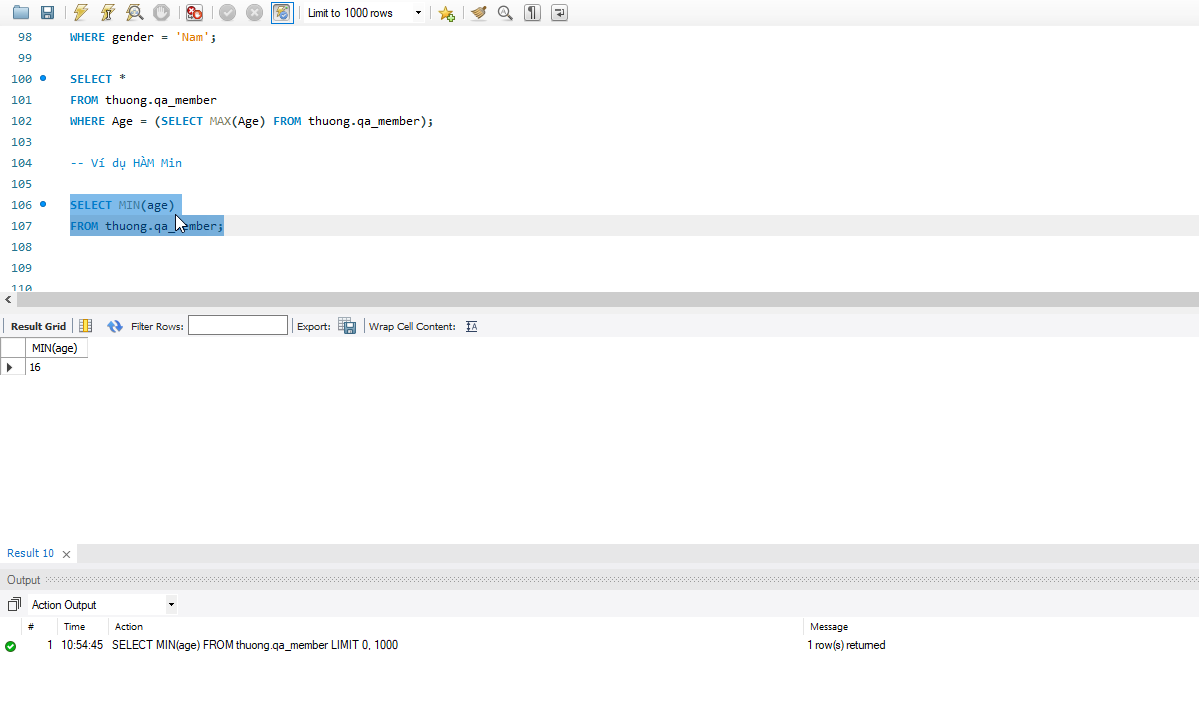This screenshot has height=723, width=1199.
Task: Toggle auto-commit mode
Action: tap(282, 12)
